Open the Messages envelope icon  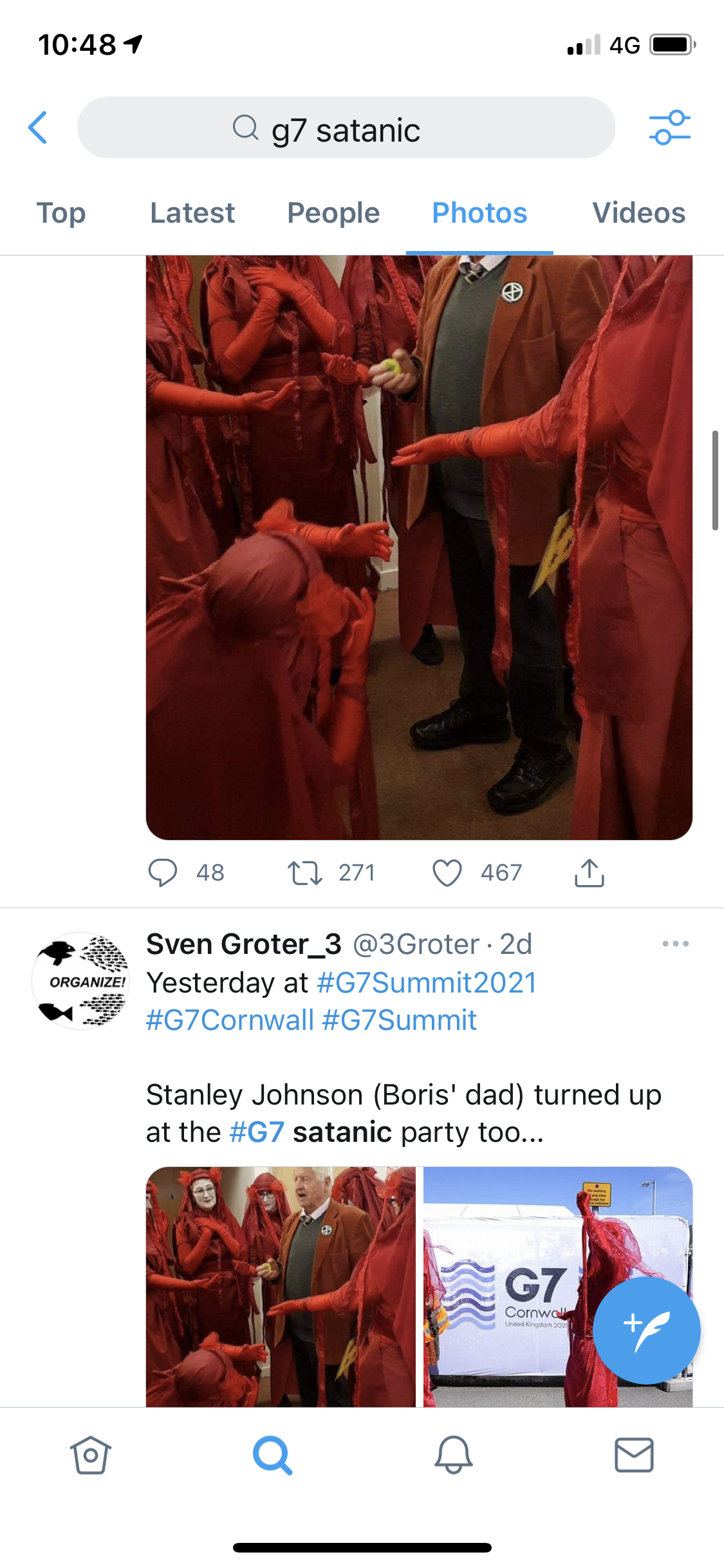click(634, 1455)
